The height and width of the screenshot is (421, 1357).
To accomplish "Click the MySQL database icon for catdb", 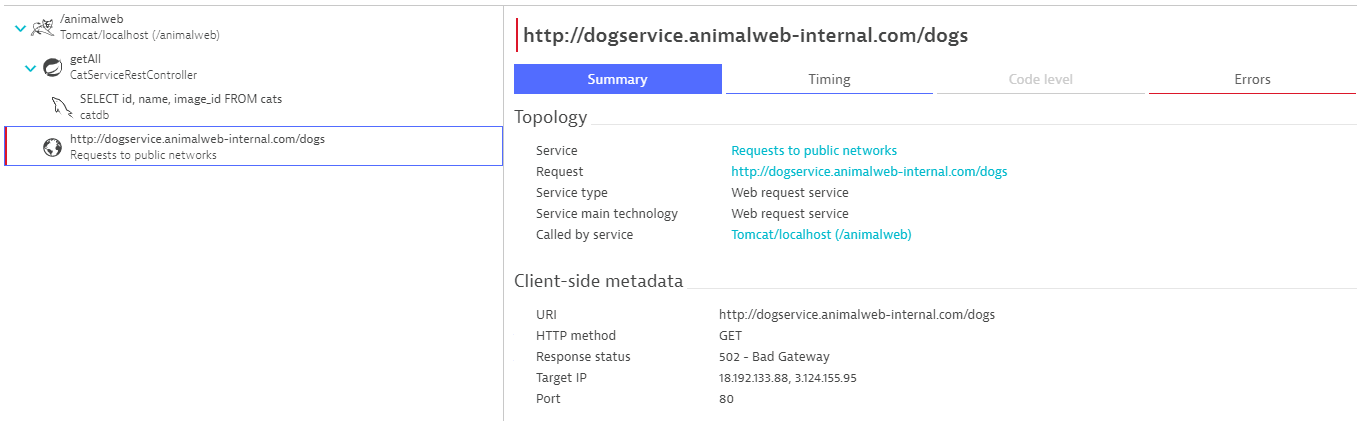I will 62,107.
